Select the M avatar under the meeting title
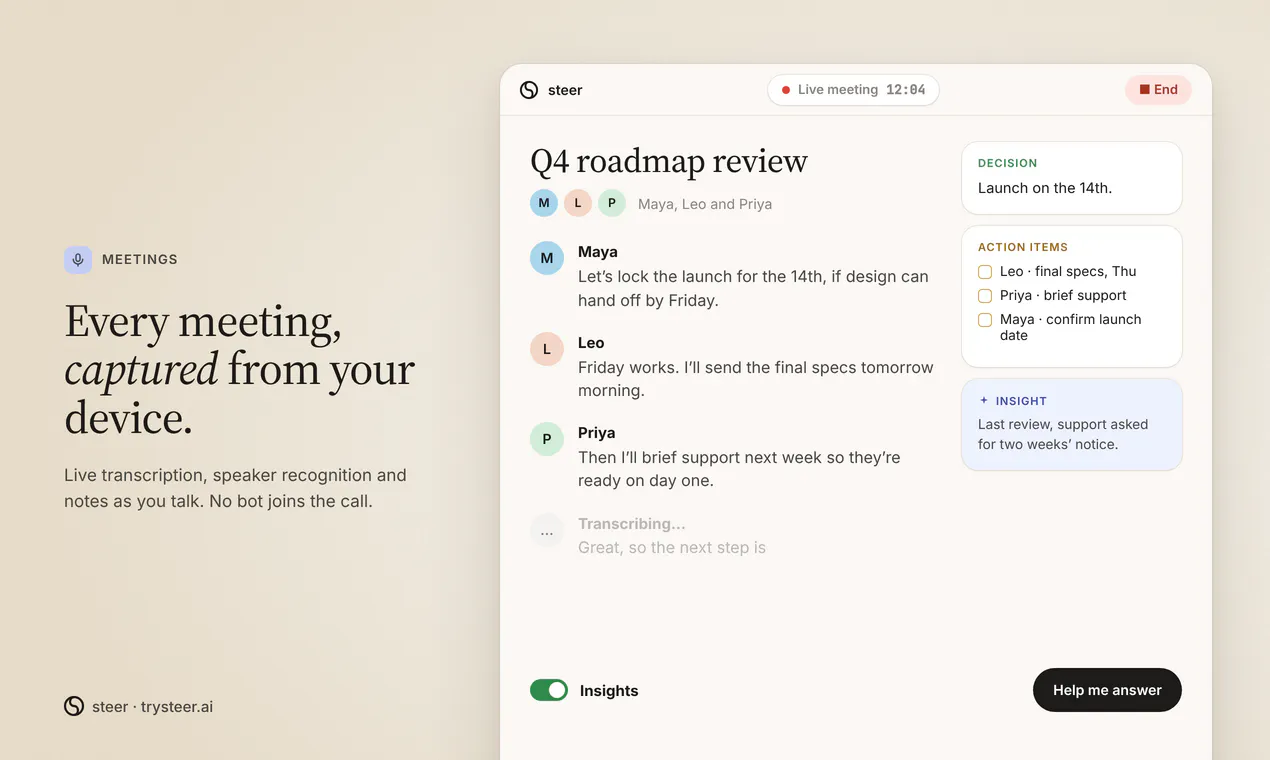 pos(544,203)
